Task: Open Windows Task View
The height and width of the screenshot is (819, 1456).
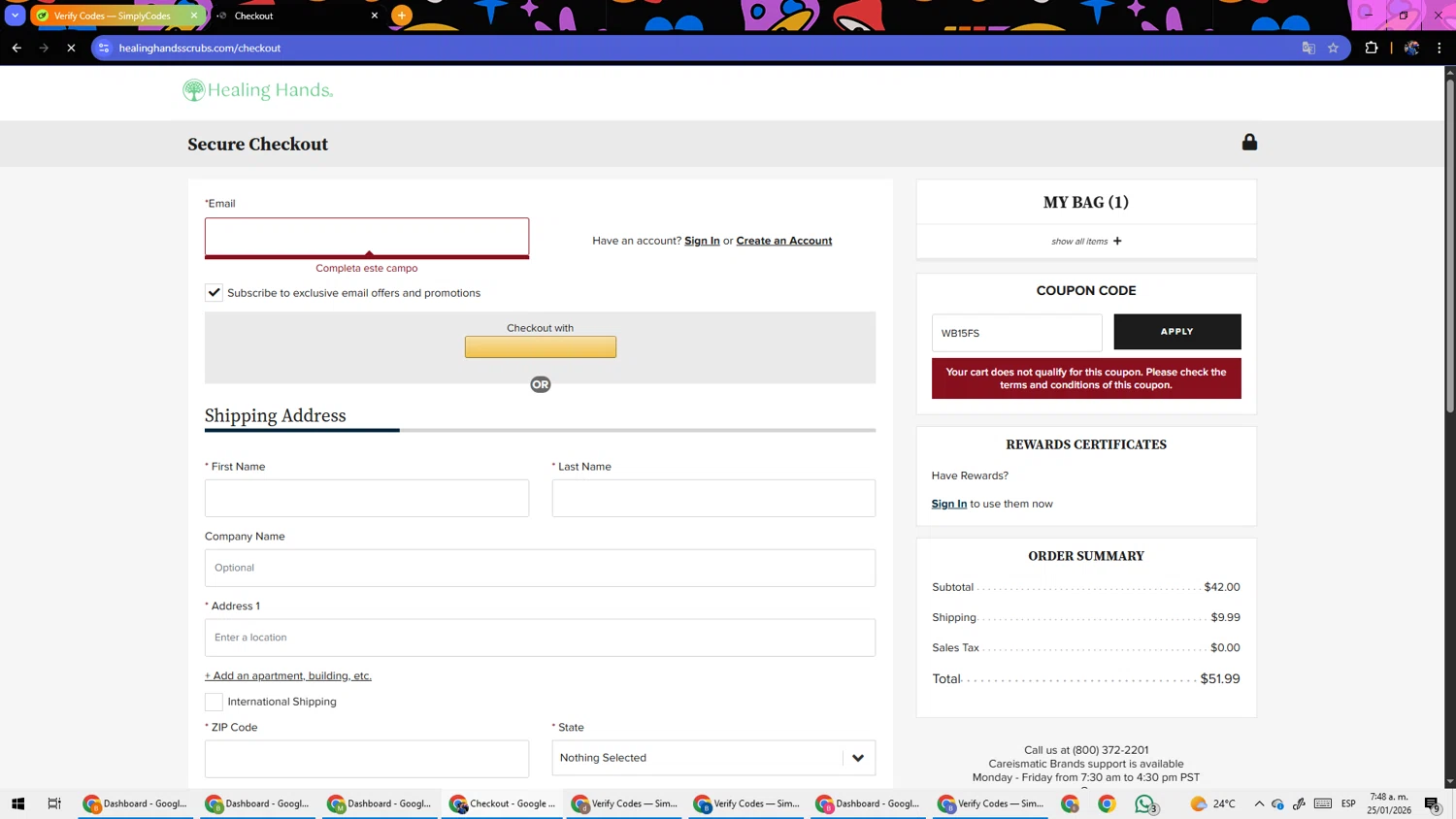Action: tap(54, 803)
